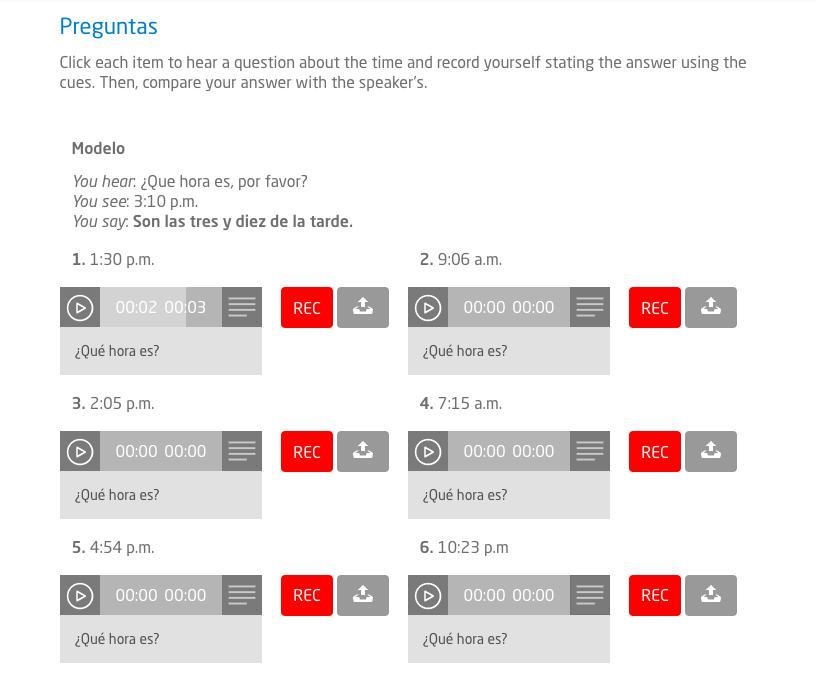Image resolution: width=816 pixels, height=686 pixels.
Task: Play audio for question 2 (9:06 a.m.)
Action: (428, 308)
